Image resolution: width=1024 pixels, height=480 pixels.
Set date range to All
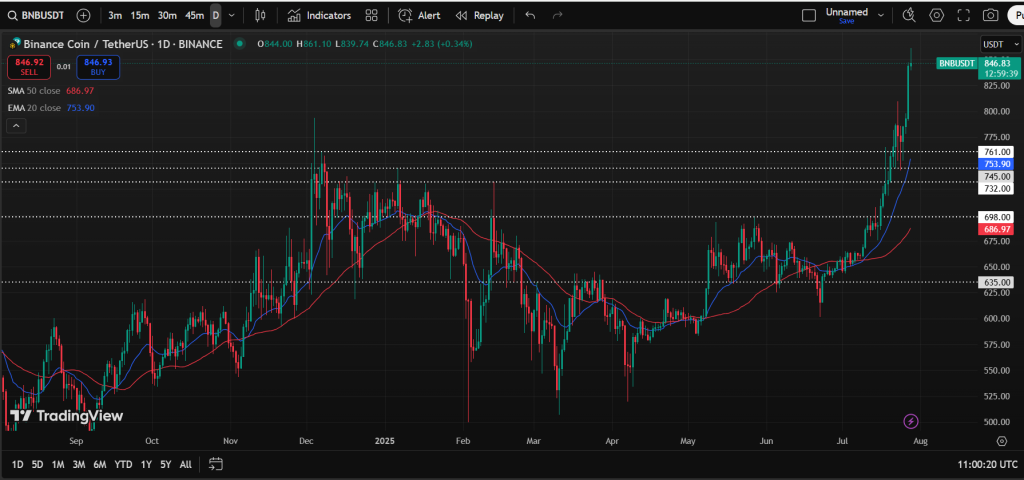[x=185, y=464]
